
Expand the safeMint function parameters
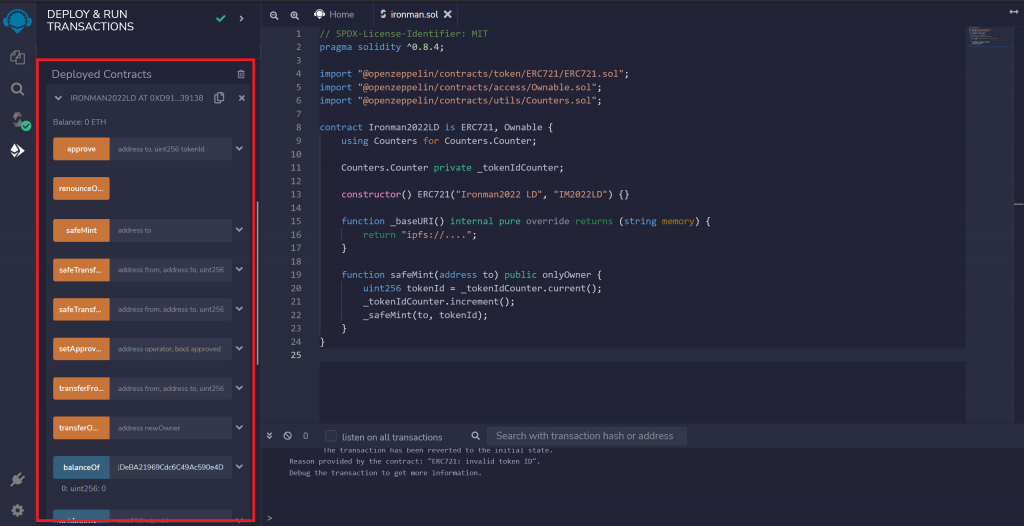coord(239,230)
